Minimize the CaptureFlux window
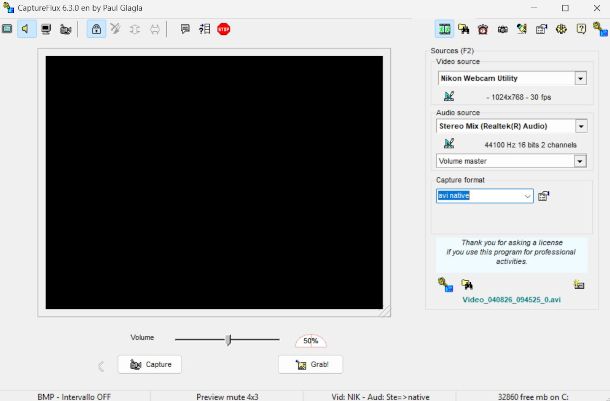610x401 pixels. click(534, 8)
